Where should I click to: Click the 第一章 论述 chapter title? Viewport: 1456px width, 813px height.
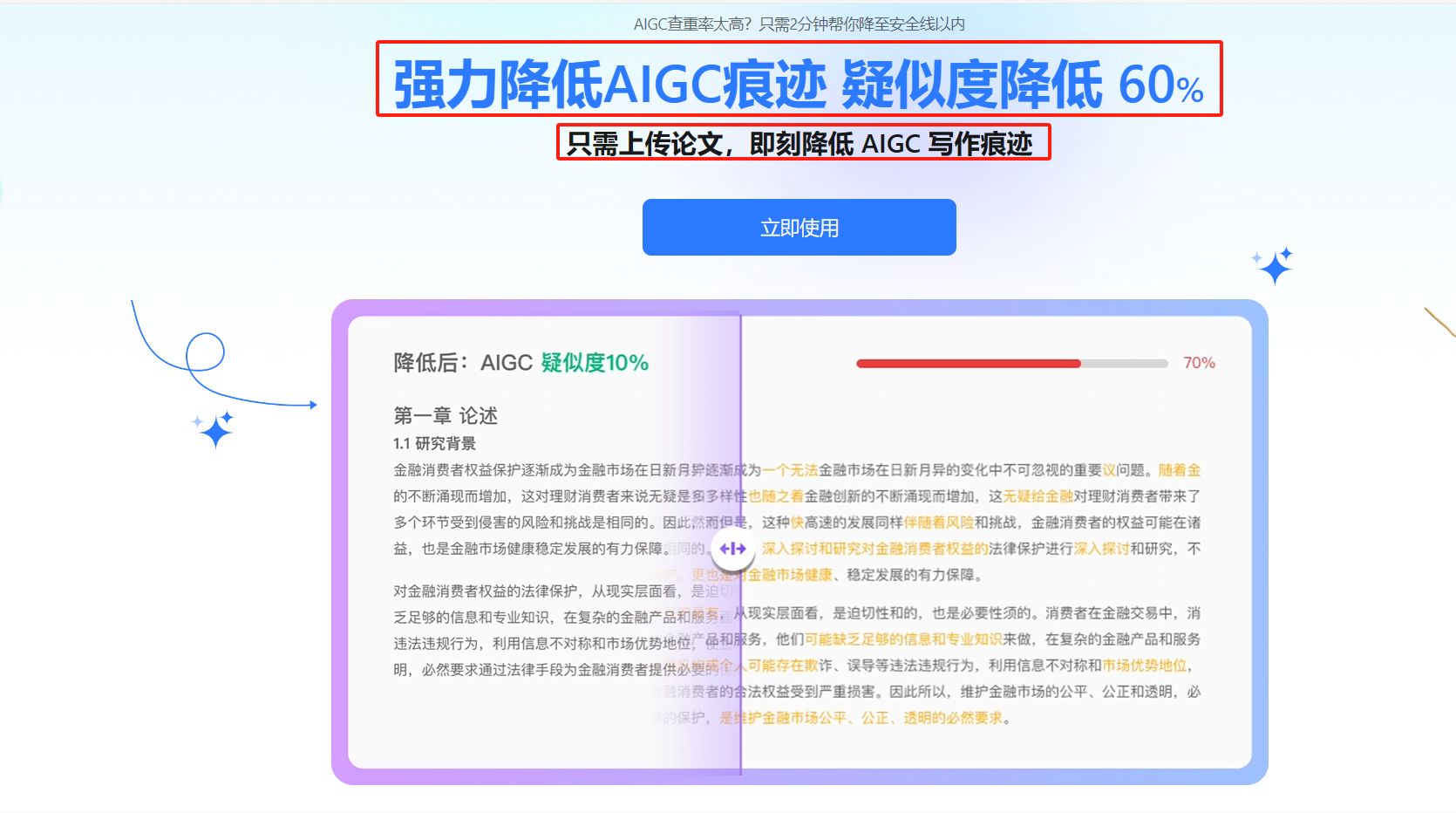[446, 415]
